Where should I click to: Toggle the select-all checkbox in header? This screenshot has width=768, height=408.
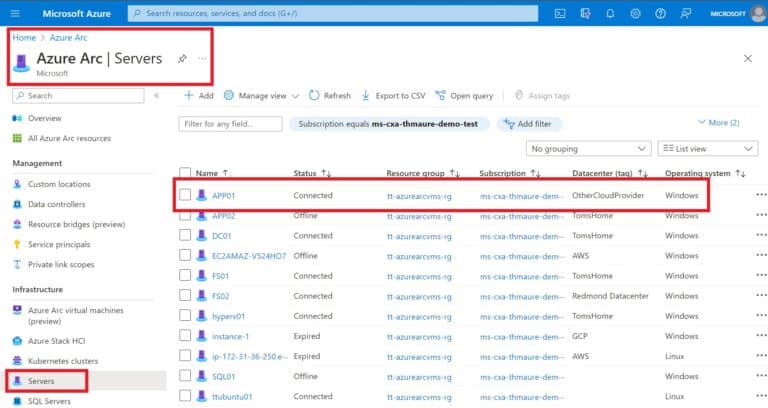tap(185, 173)
